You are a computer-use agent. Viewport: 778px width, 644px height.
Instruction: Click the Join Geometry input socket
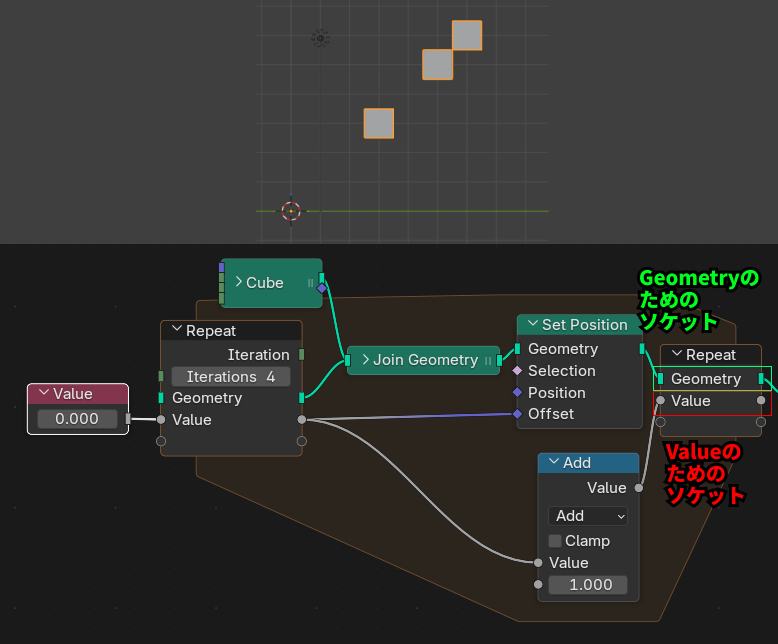(x=347, y=360)
